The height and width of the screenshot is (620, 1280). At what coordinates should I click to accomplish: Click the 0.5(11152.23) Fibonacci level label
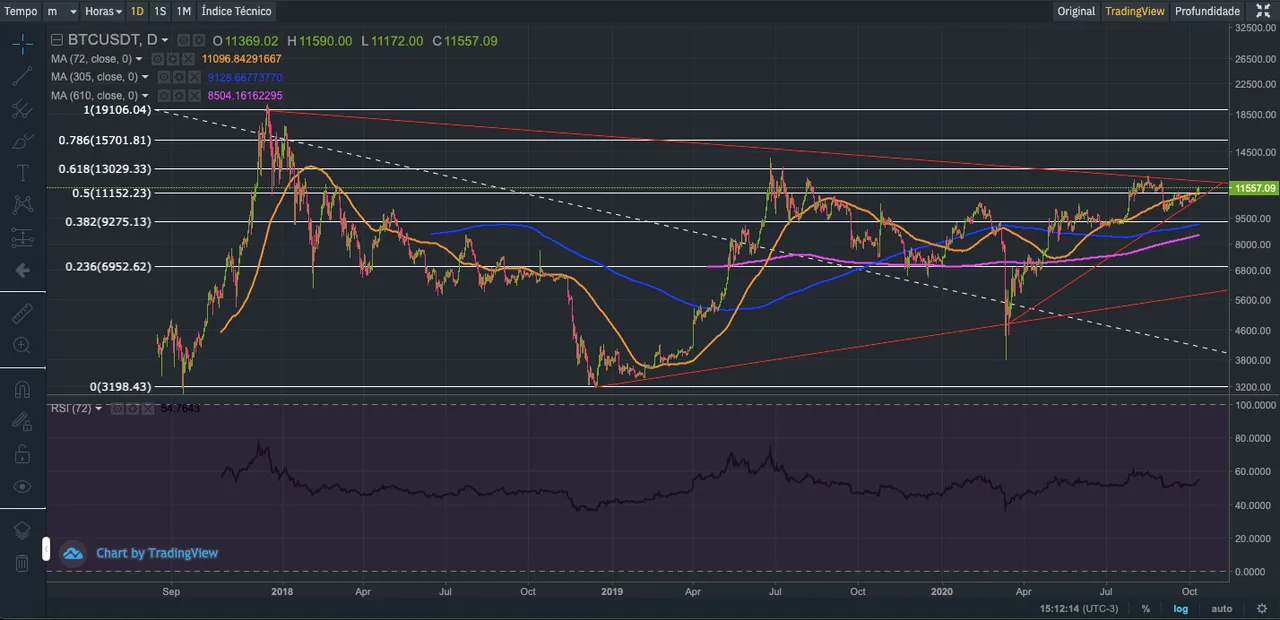pyautogui.click(x=112, y=193)
